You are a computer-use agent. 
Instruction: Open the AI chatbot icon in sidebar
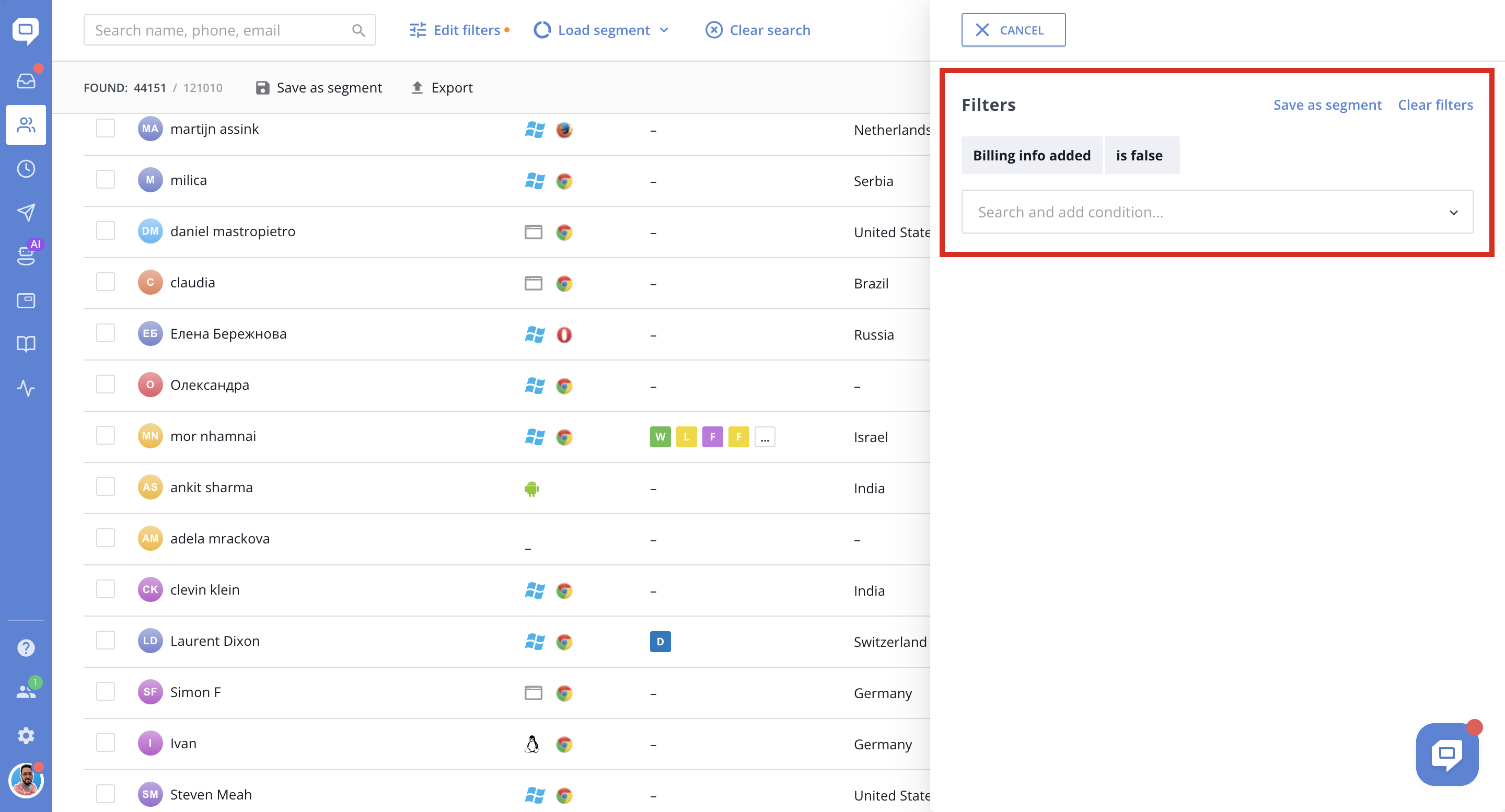(26, 256)
